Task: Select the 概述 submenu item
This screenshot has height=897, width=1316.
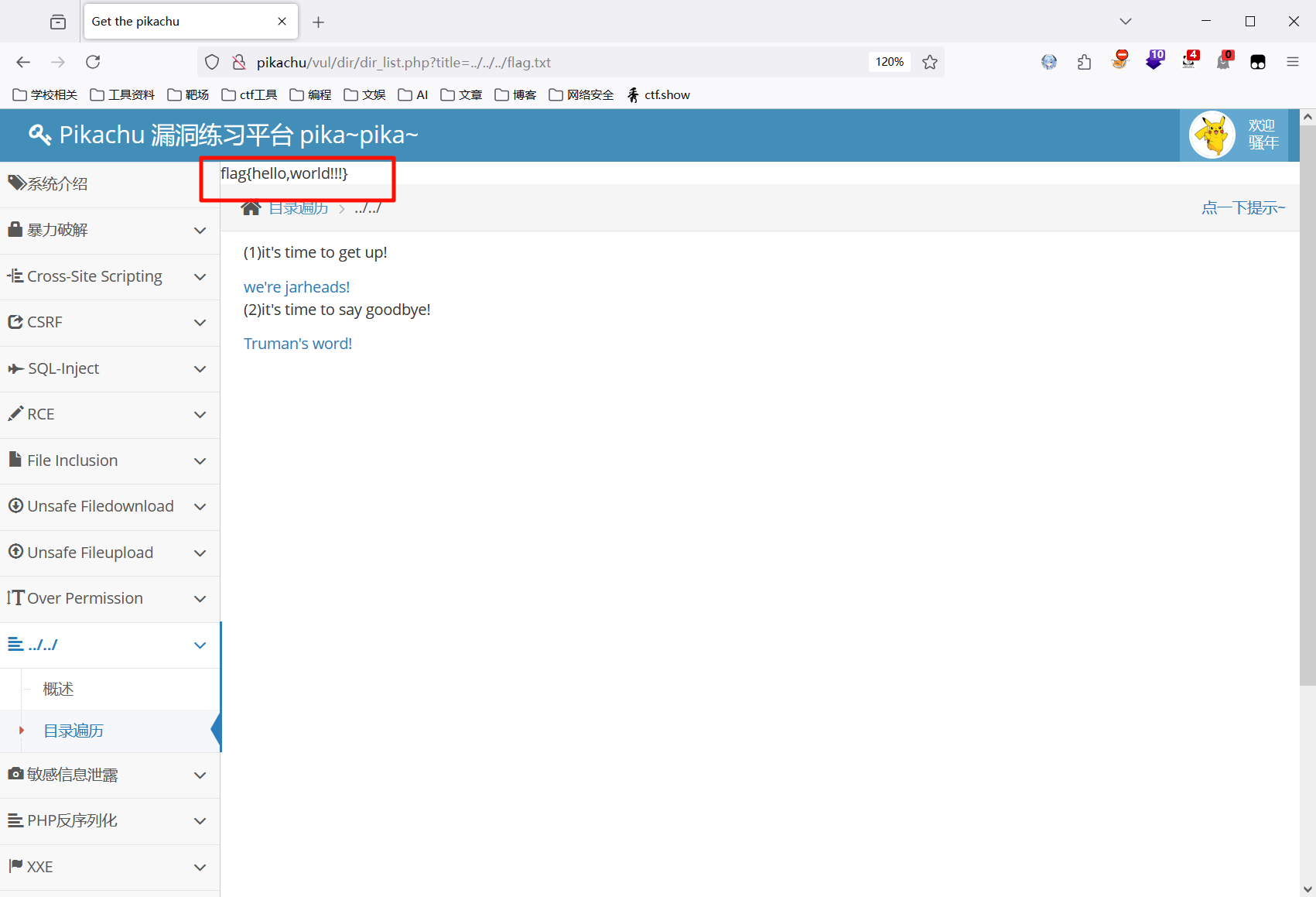Action: (x=110, y=689)
